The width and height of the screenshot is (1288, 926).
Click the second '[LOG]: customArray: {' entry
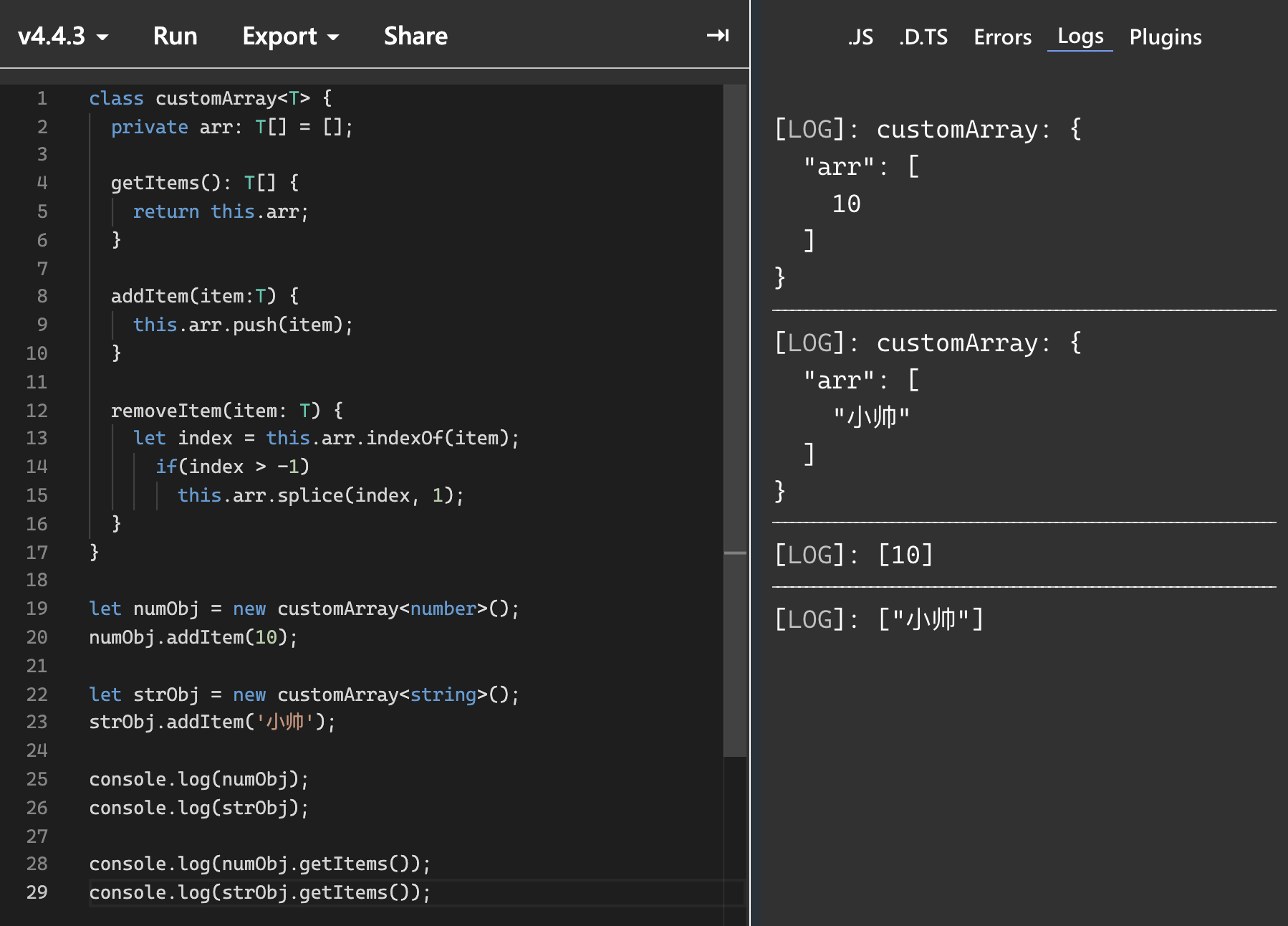point(928,343)
